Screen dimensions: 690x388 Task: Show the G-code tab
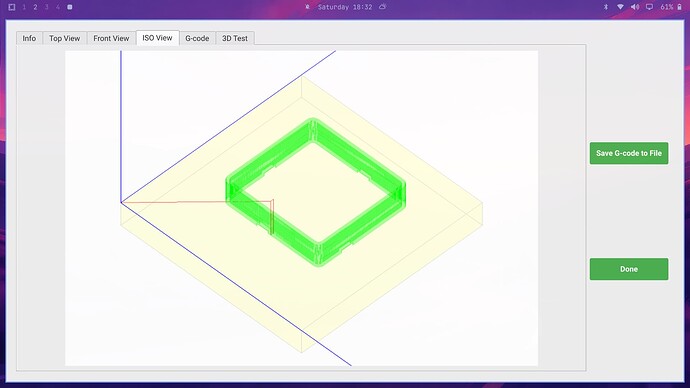(x=197, y=38)
